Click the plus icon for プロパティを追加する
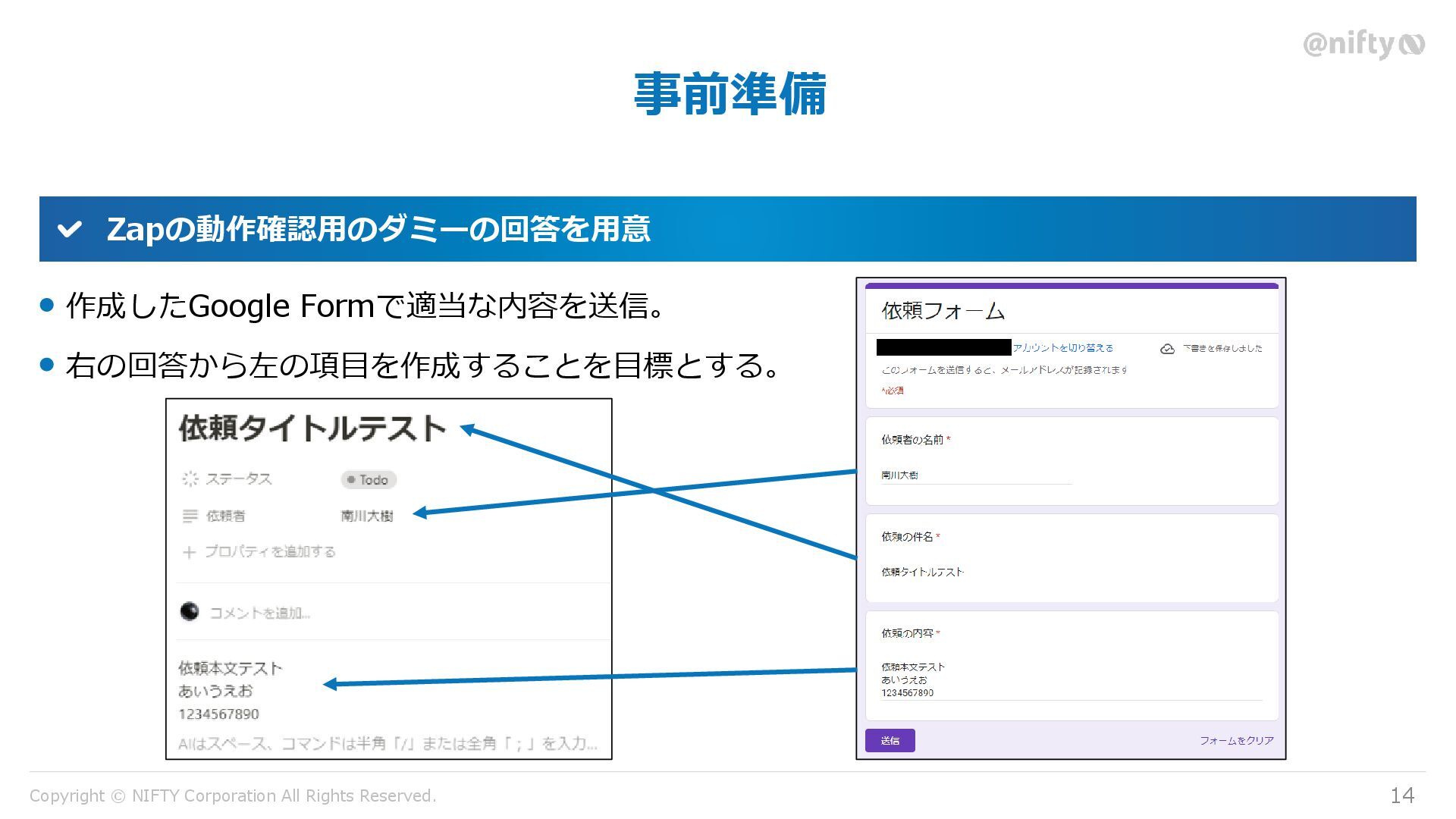 190,552
